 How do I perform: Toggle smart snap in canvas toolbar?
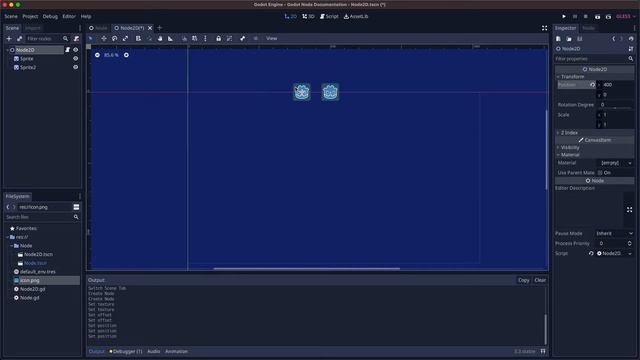184,38
